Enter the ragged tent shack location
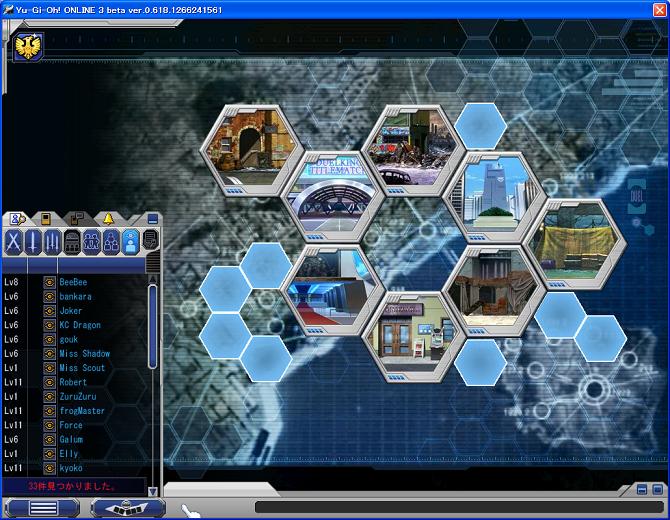The height and width of the screenshot is (520, 670). (494, 291)
